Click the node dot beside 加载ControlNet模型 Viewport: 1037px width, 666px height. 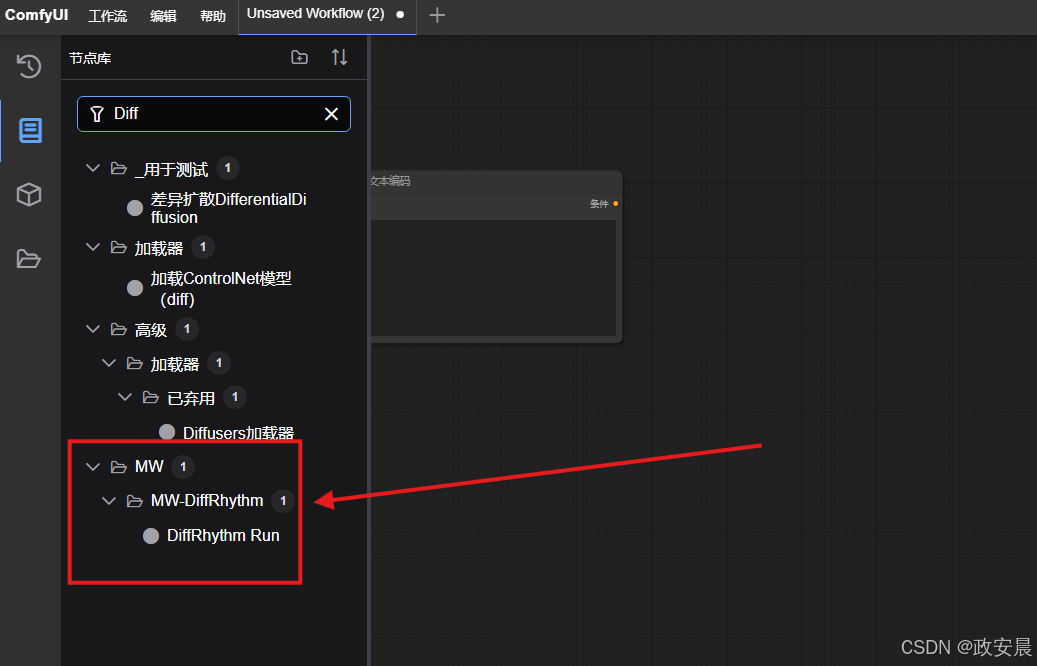(x=135, y=288)
